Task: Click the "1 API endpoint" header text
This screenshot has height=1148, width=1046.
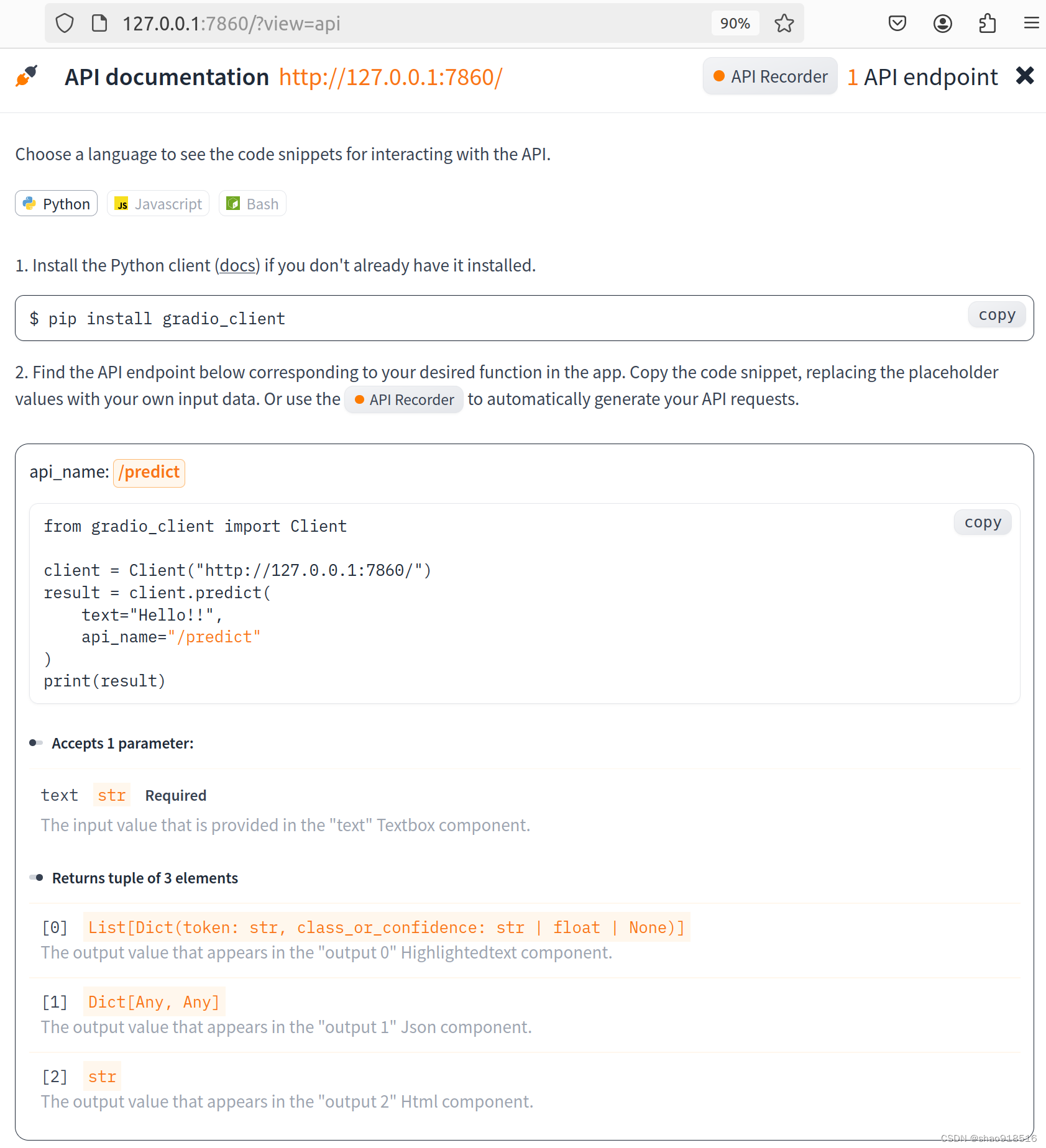Action: pyautogui.click(x=922, y=77)
